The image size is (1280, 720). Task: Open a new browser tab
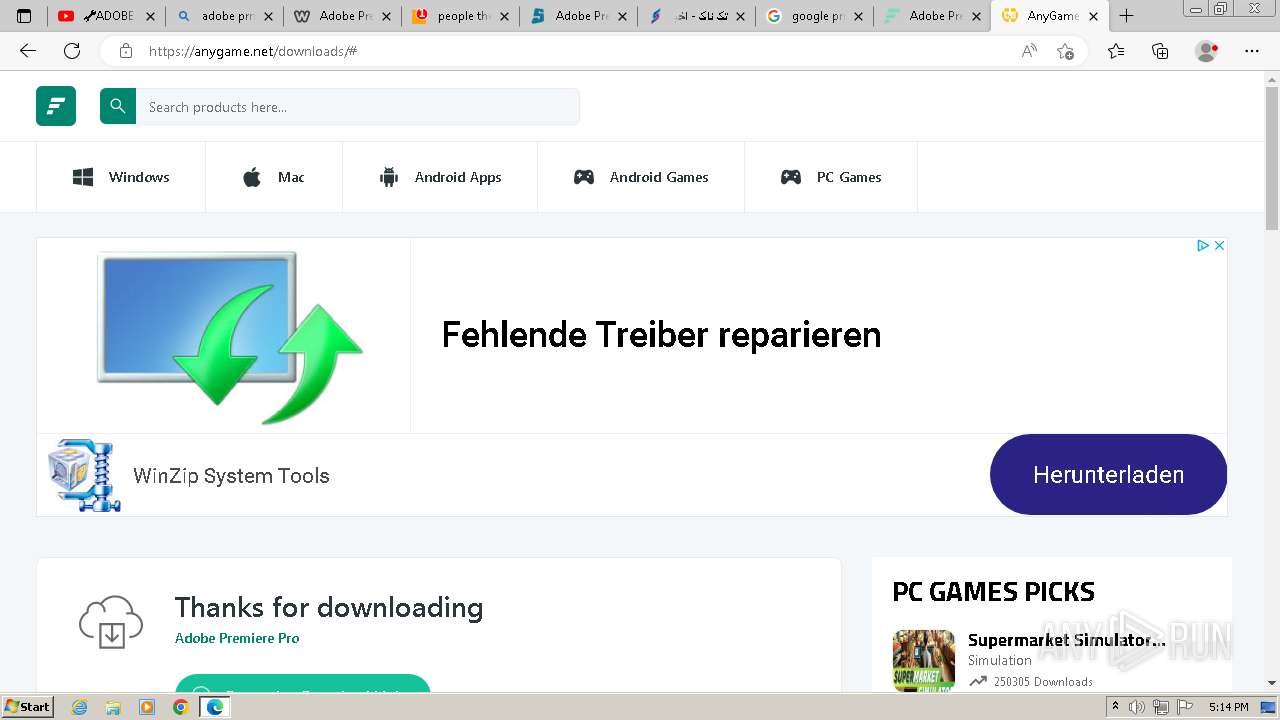coord(1126,16)
